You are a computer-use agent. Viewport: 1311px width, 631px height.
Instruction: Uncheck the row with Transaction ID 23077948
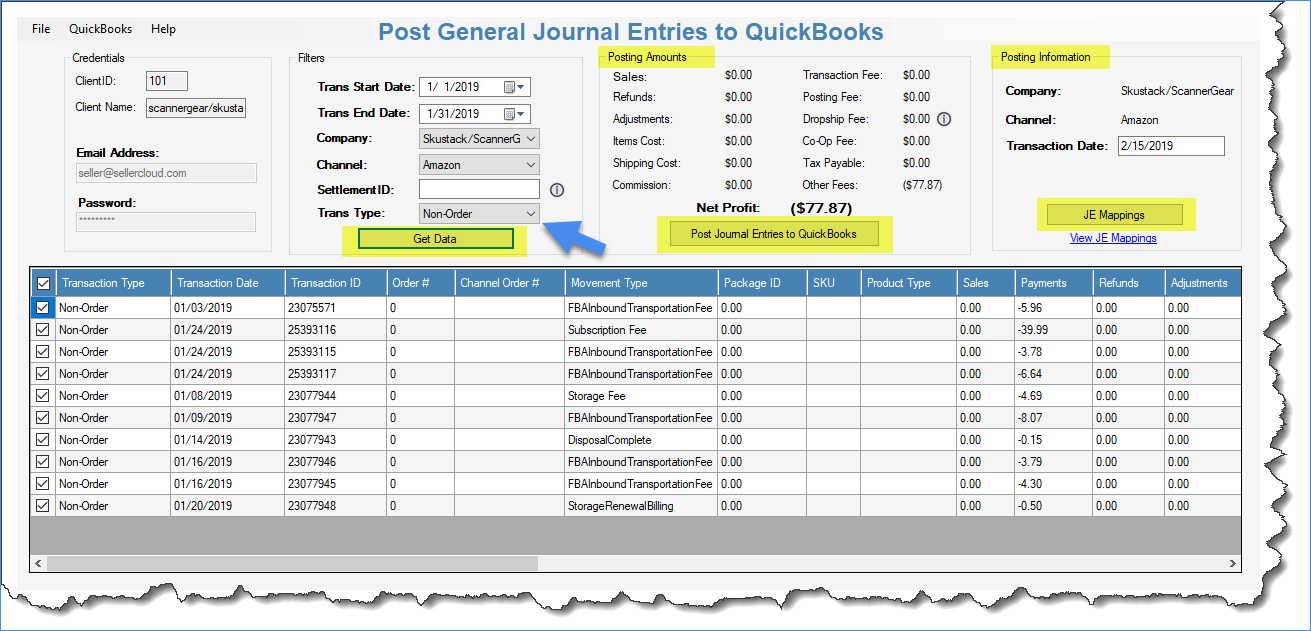coord(43,506)
